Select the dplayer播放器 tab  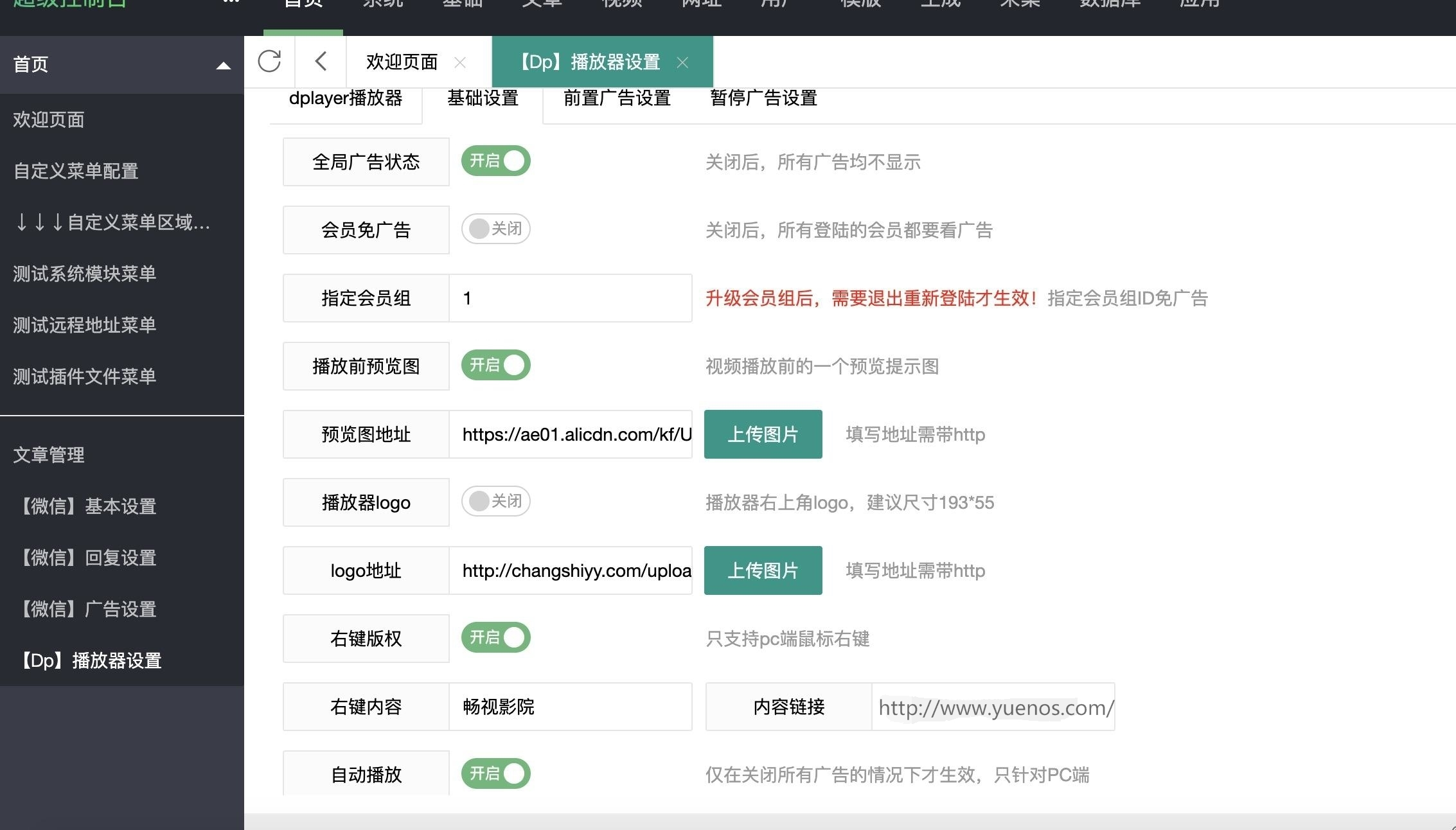click(x=346, y=98)
